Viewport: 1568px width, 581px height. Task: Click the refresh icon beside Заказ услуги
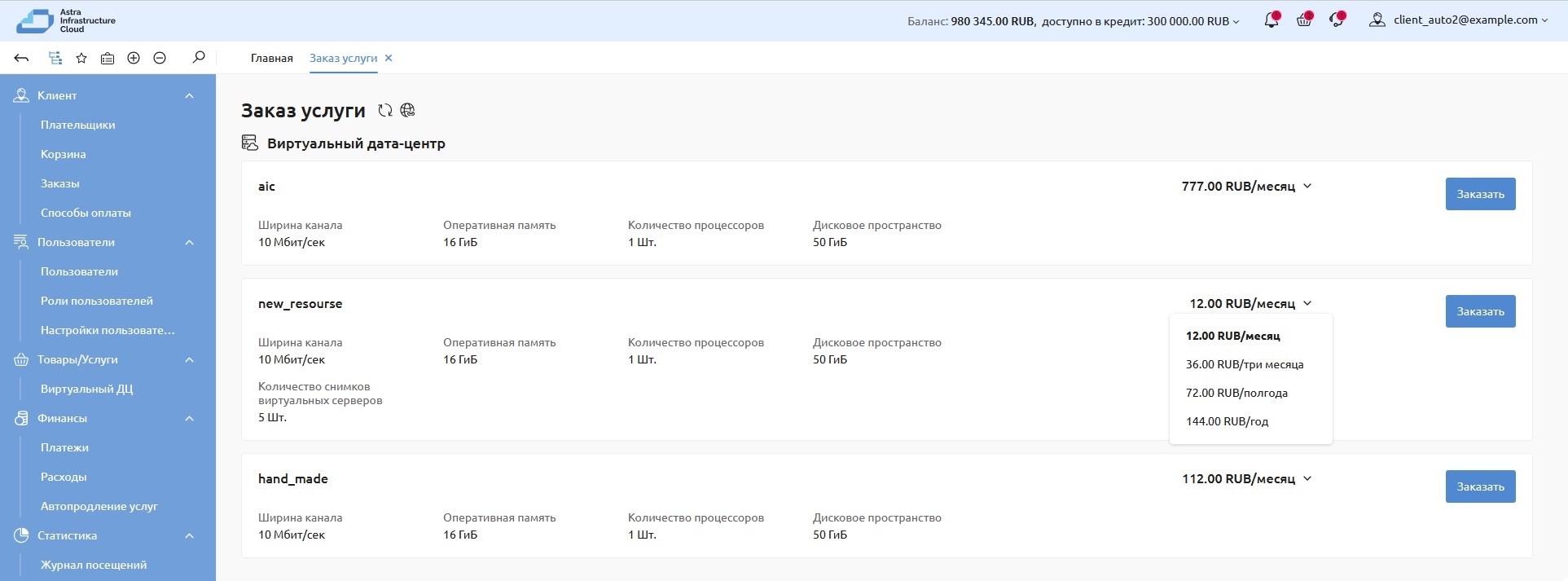pos(385,111)
